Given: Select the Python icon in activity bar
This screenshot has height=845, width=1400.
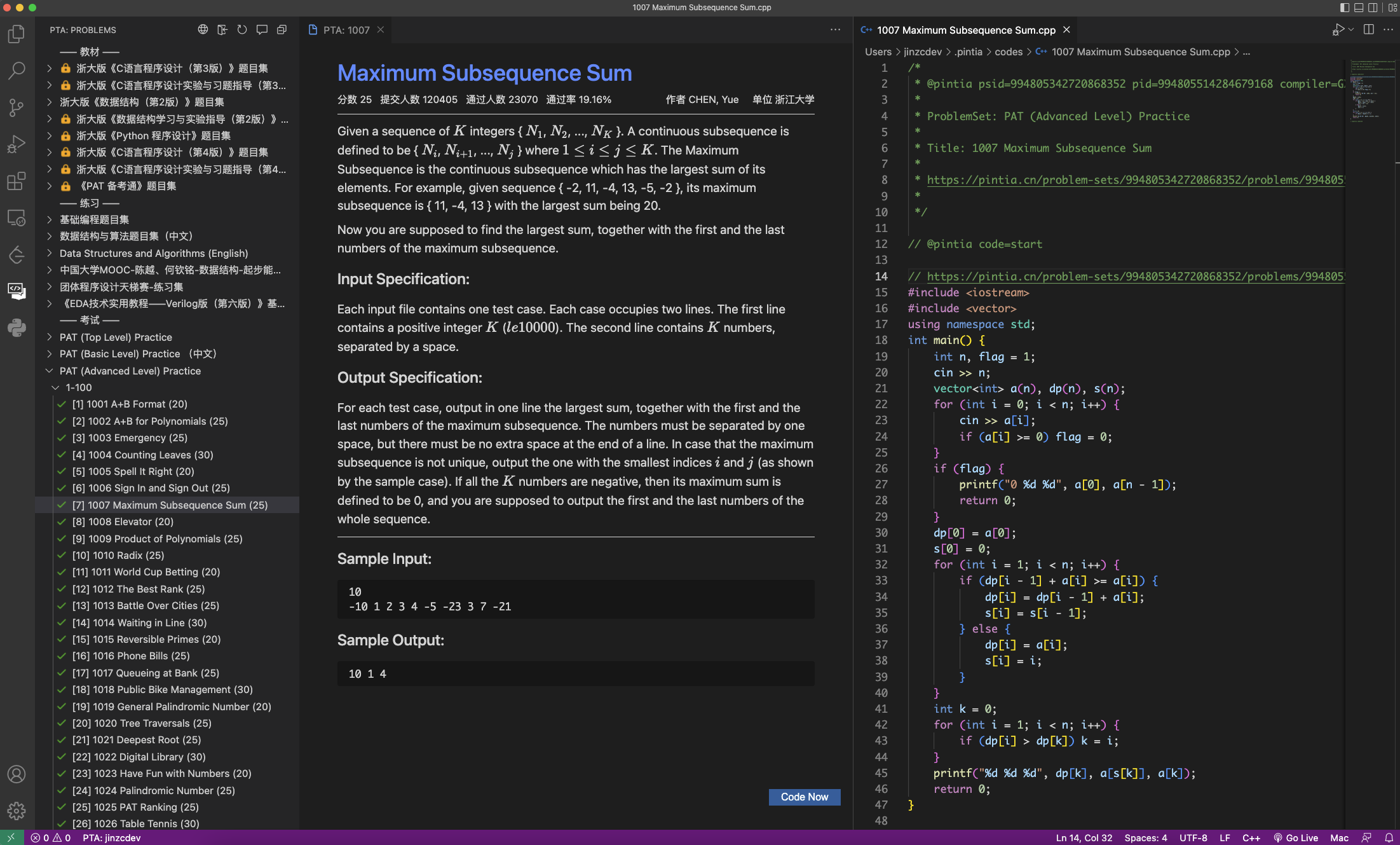Looking at the screenshot, I should click(16, 327).
